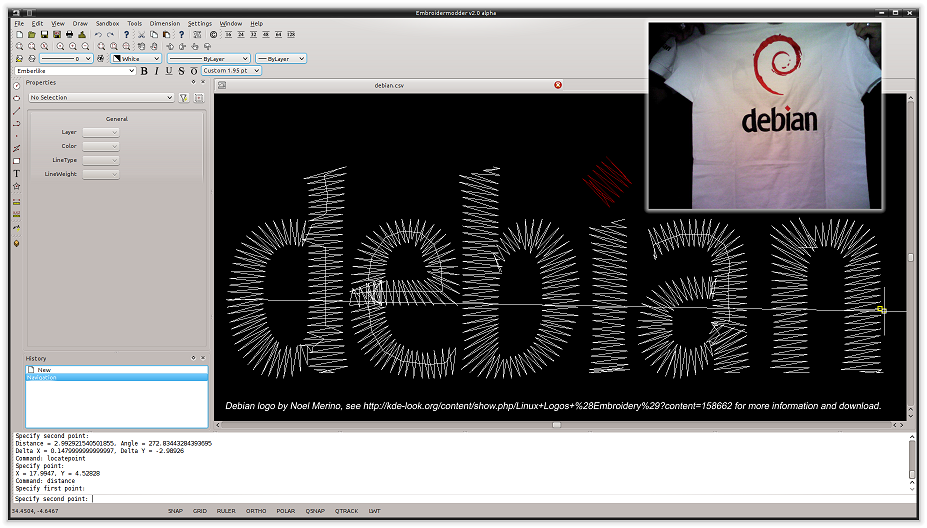Set icon size to 16
The width and height of the screenshot is (927, 528).
pos(229,35)
